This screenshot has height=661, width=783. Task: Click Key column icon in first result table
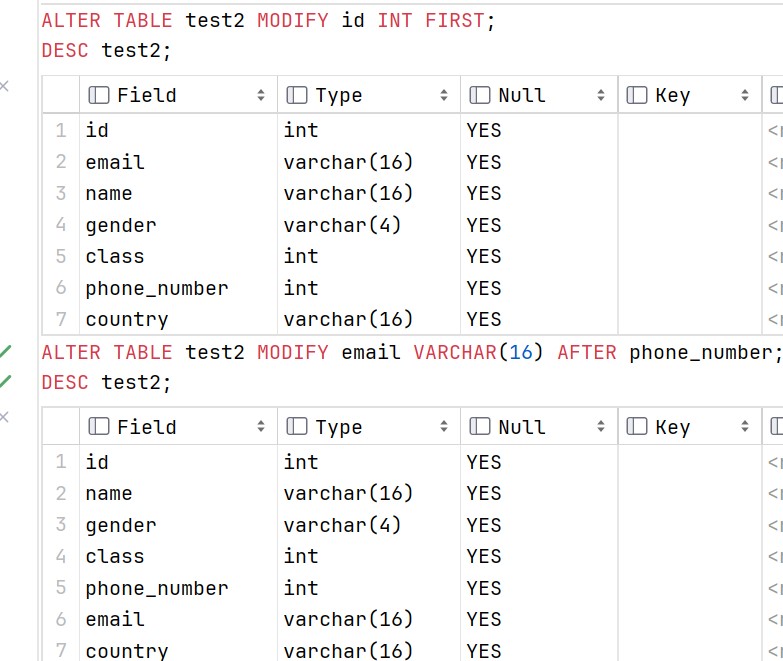point(637,95)
